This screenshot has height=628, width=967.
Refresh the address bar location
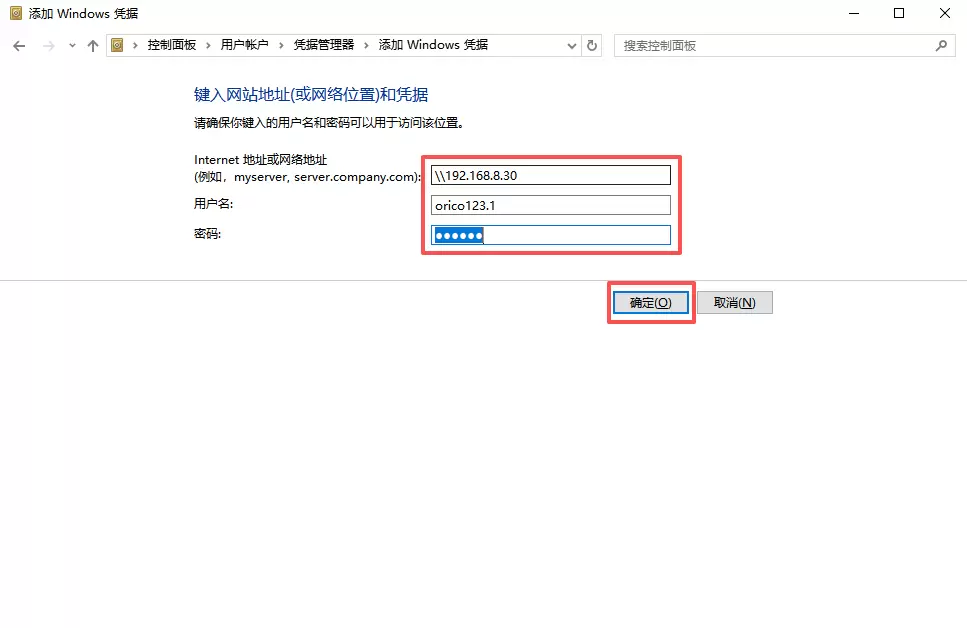[592, 46]
